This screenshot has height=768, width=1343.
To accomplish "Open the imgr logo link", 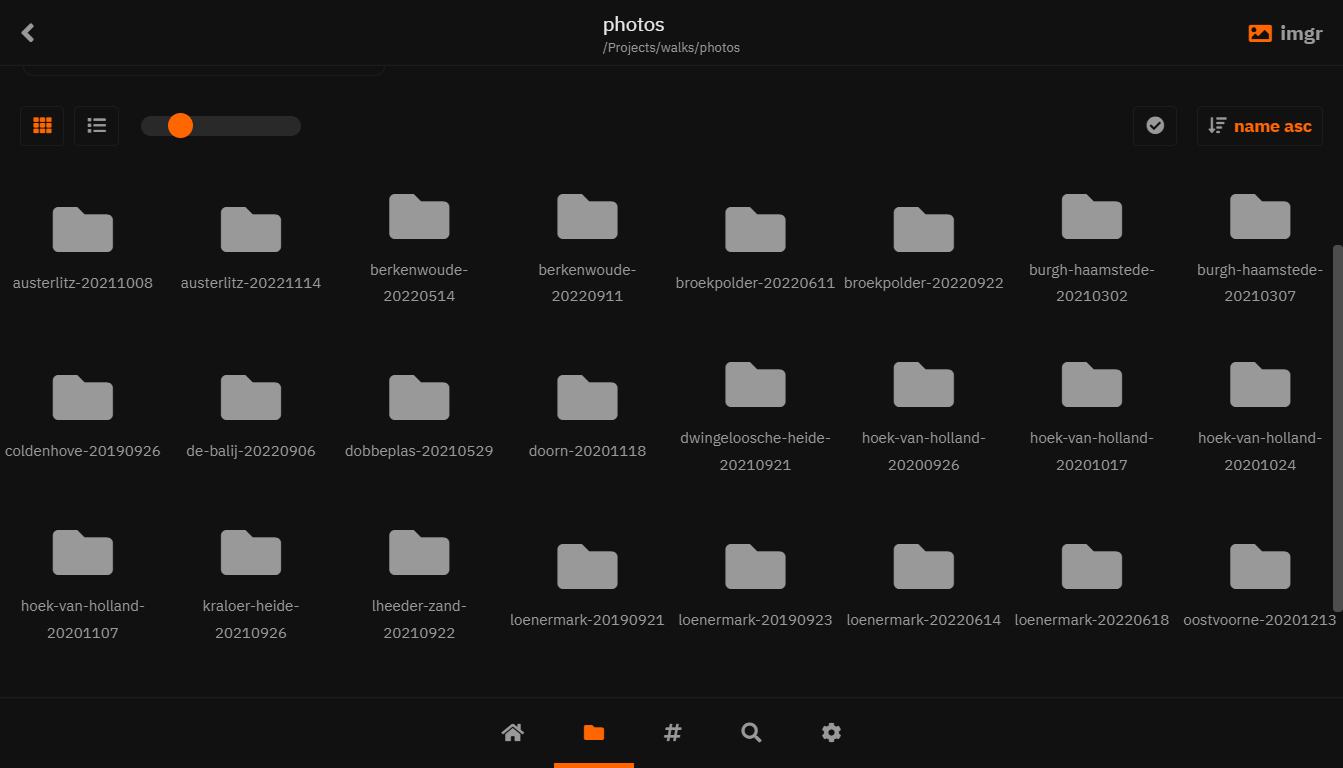I will point(1285,33).
